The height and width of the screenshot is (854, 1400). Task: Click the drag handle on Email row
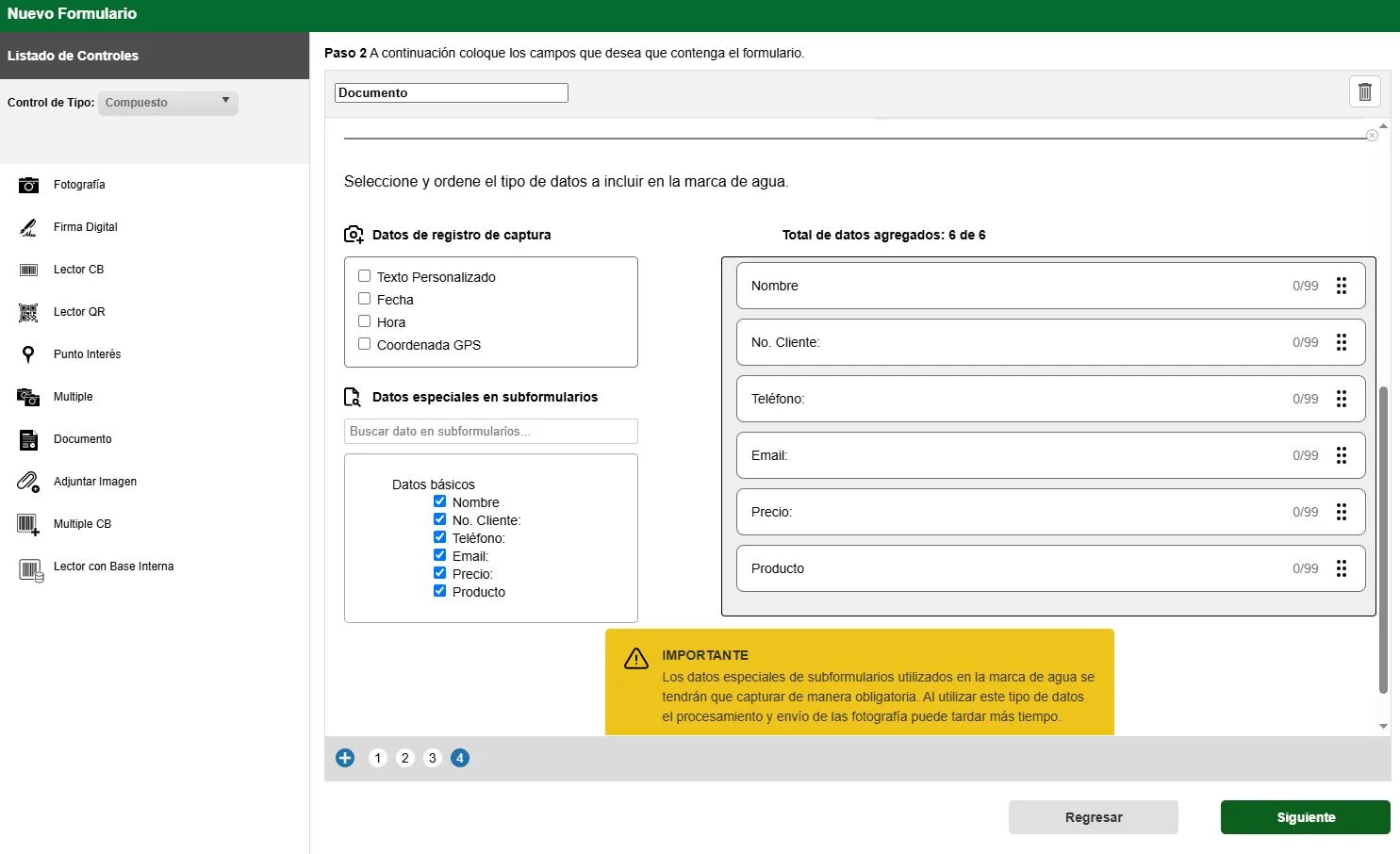click(x=1342, y=455)
